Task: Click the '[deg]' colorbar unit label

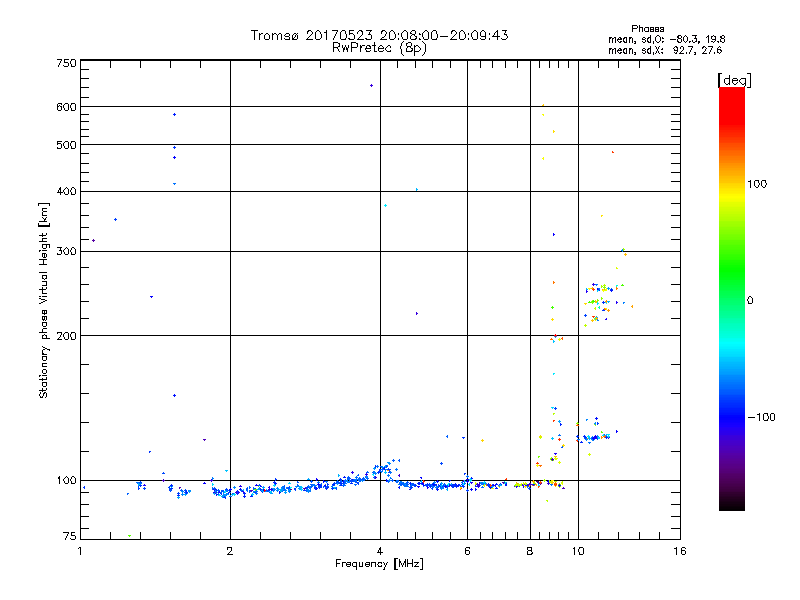Action: 734,80
